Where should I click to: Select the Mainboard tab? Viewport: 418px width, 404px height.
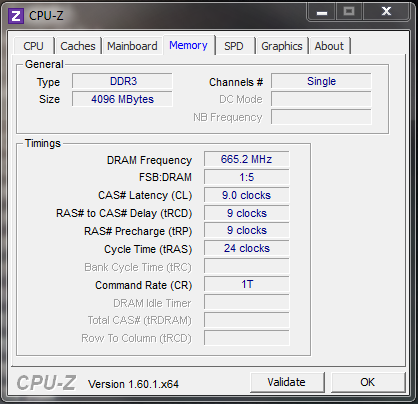(x=132, y=46)
